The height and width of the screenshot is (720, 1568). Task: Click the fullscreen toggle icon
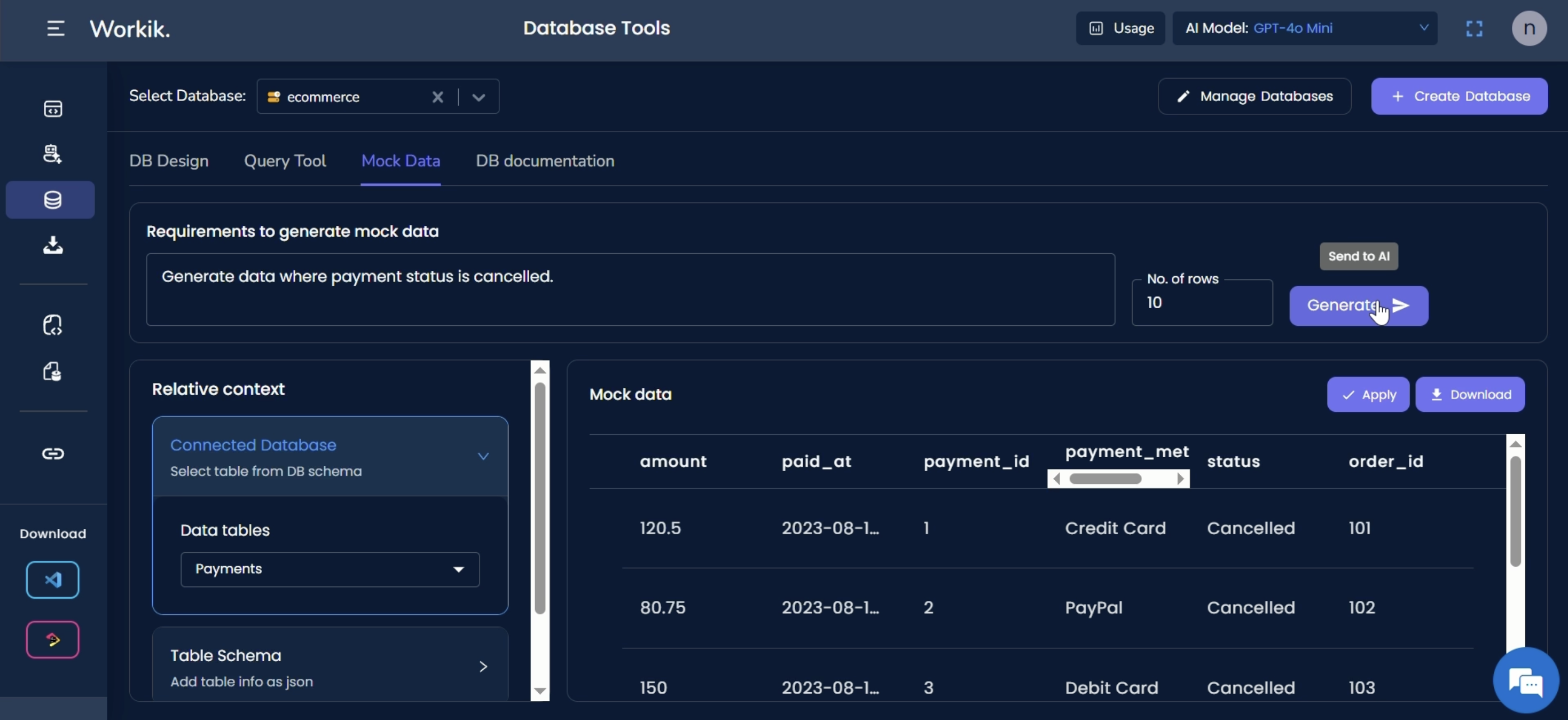coord(1473,28)
